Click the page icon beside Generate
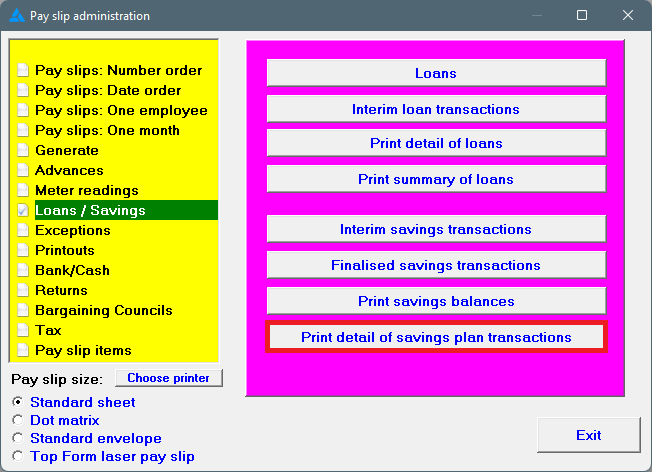 click(x=23, y=150)
